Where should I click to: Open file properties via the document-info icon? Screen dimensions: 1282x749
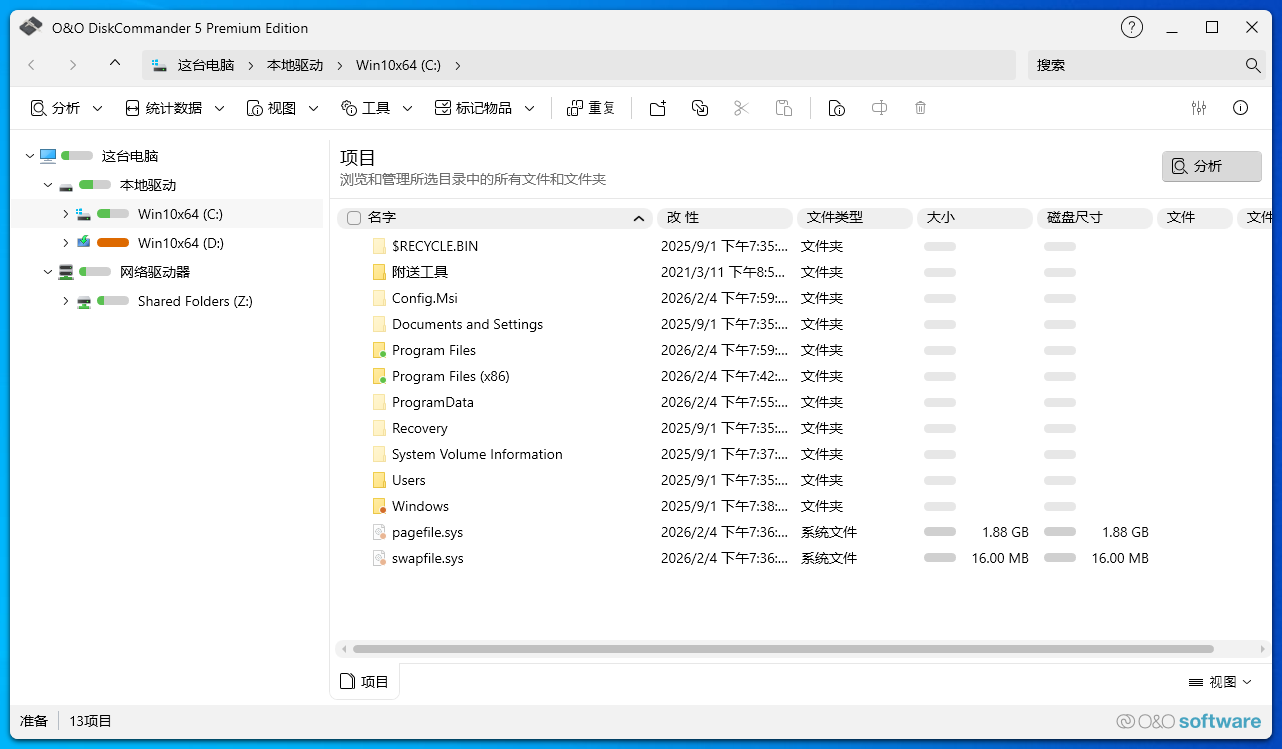[837, 108]
